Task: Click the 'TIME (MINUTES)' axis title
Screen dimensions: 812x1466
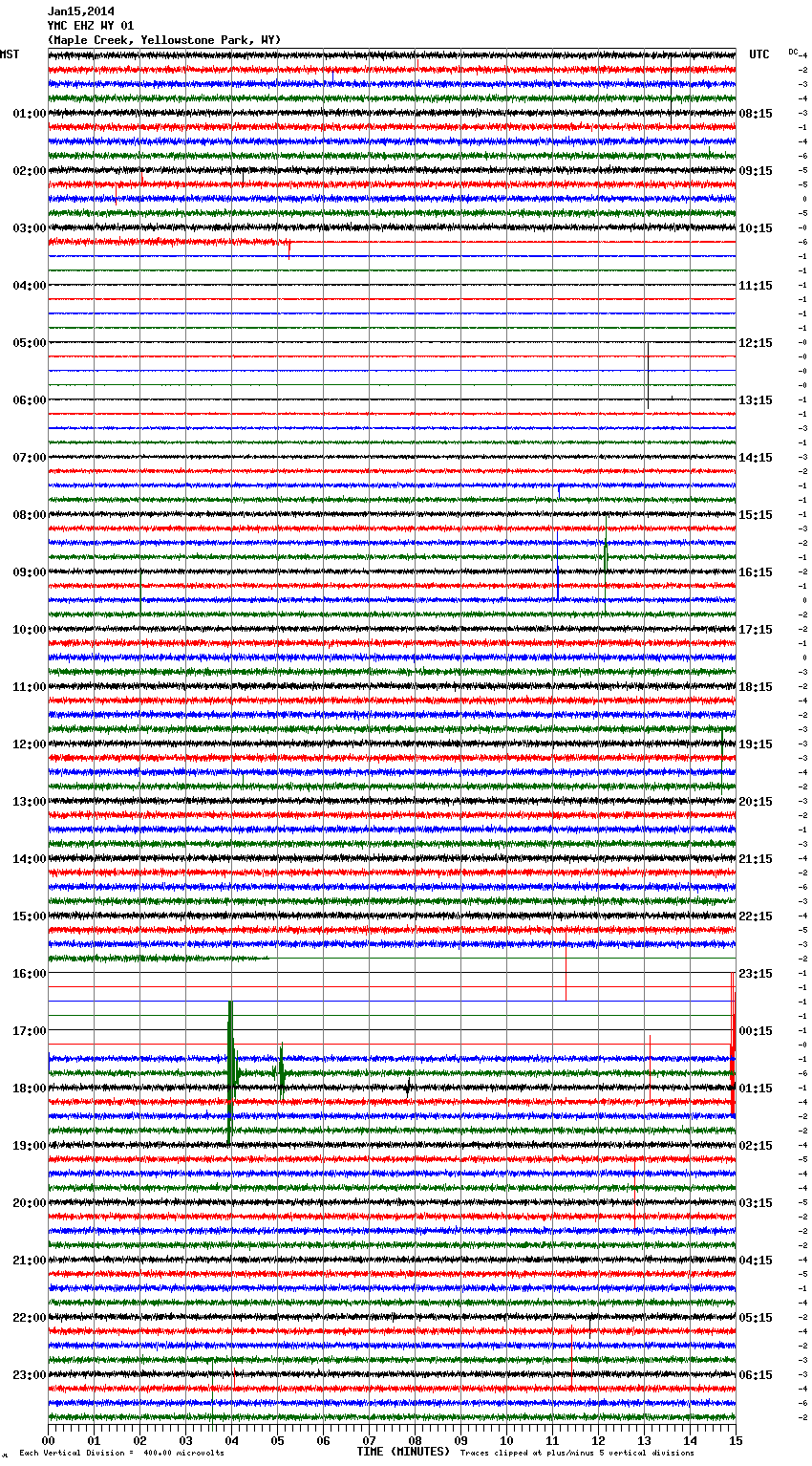Action: 403,1452
